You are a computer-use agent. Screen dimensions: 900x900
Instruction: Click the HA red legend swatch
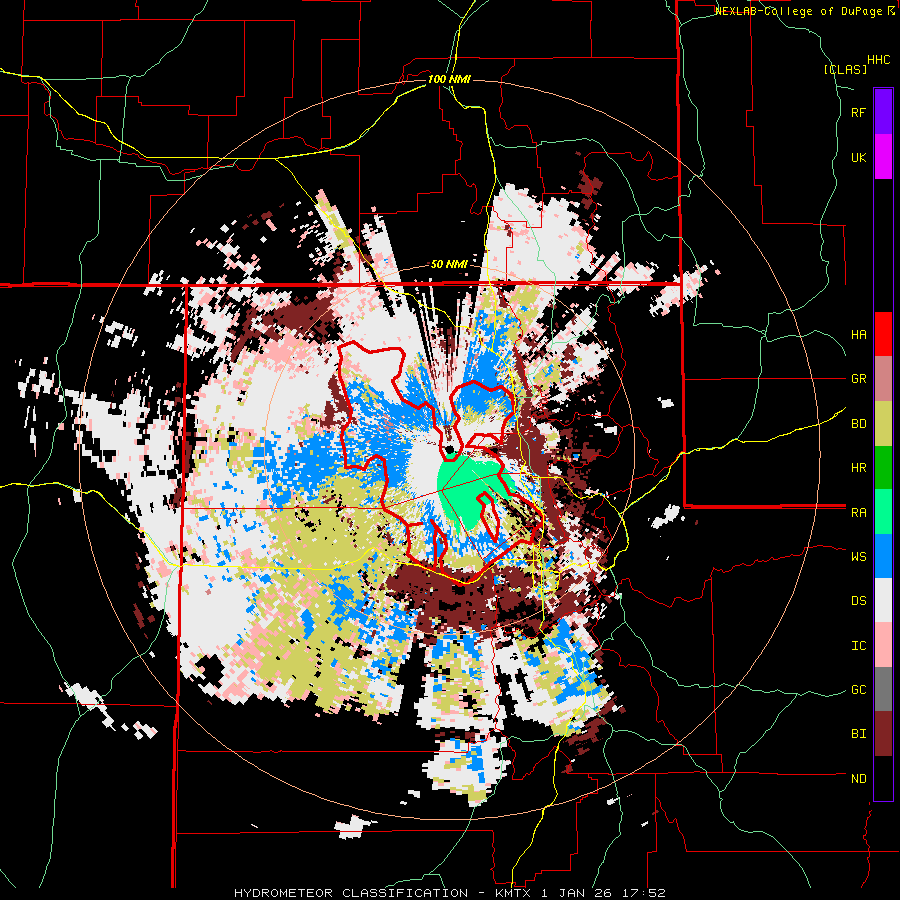pos(883,334)
